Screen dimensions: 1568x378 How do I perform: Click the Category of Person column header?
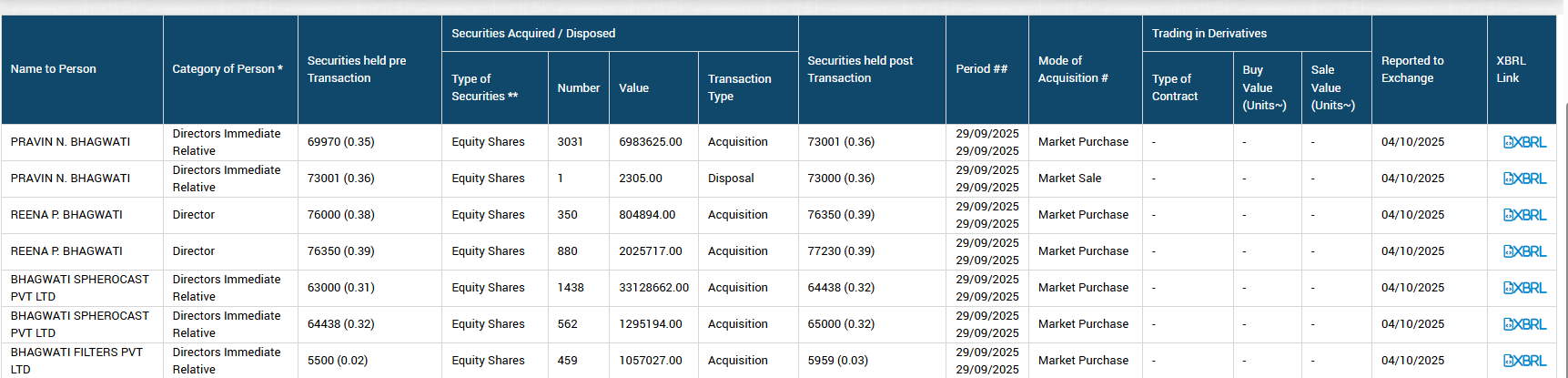228,69
